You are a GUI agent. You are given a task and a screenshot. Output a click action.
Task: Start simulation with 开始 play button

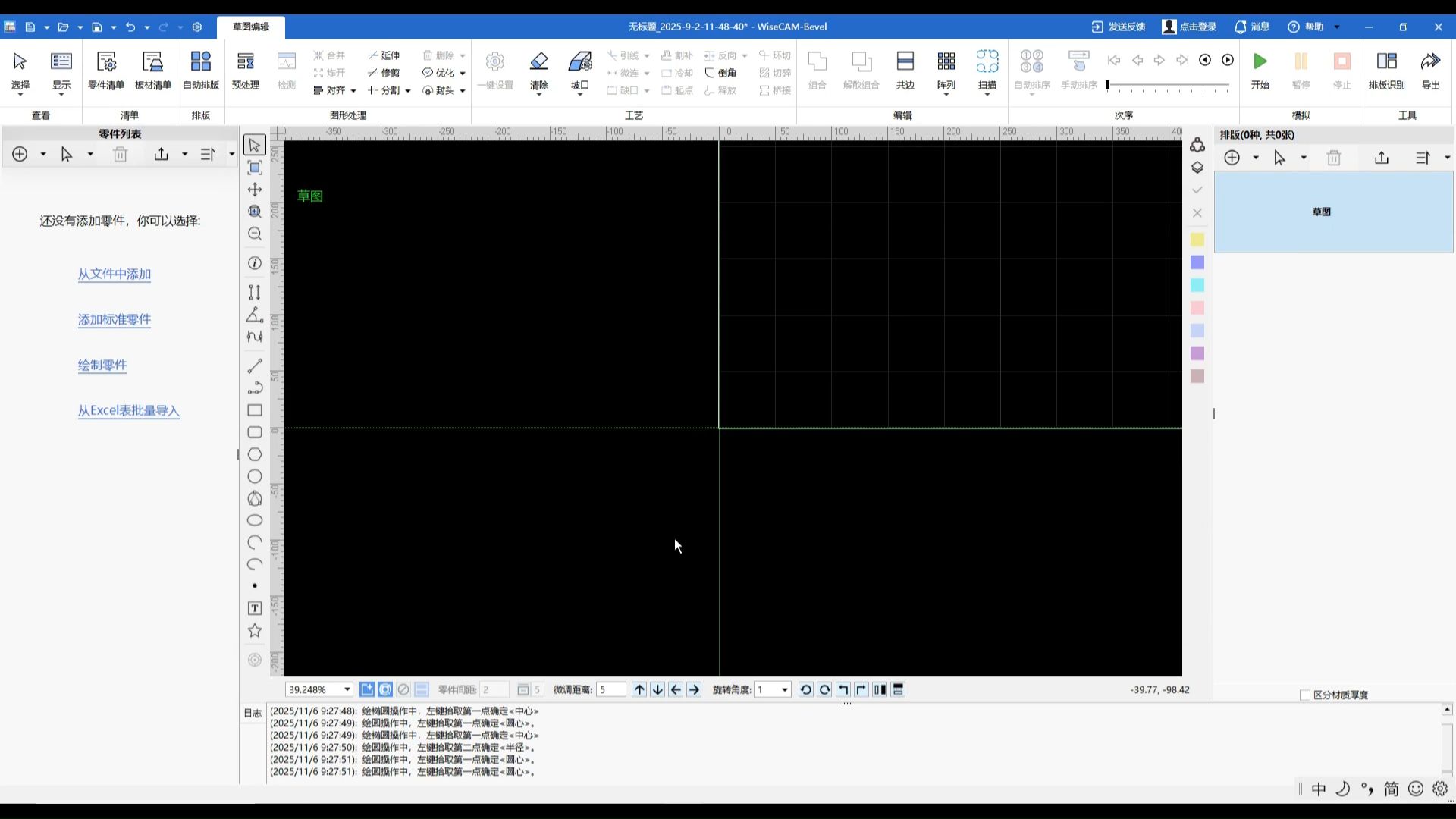pos(1260,61)
